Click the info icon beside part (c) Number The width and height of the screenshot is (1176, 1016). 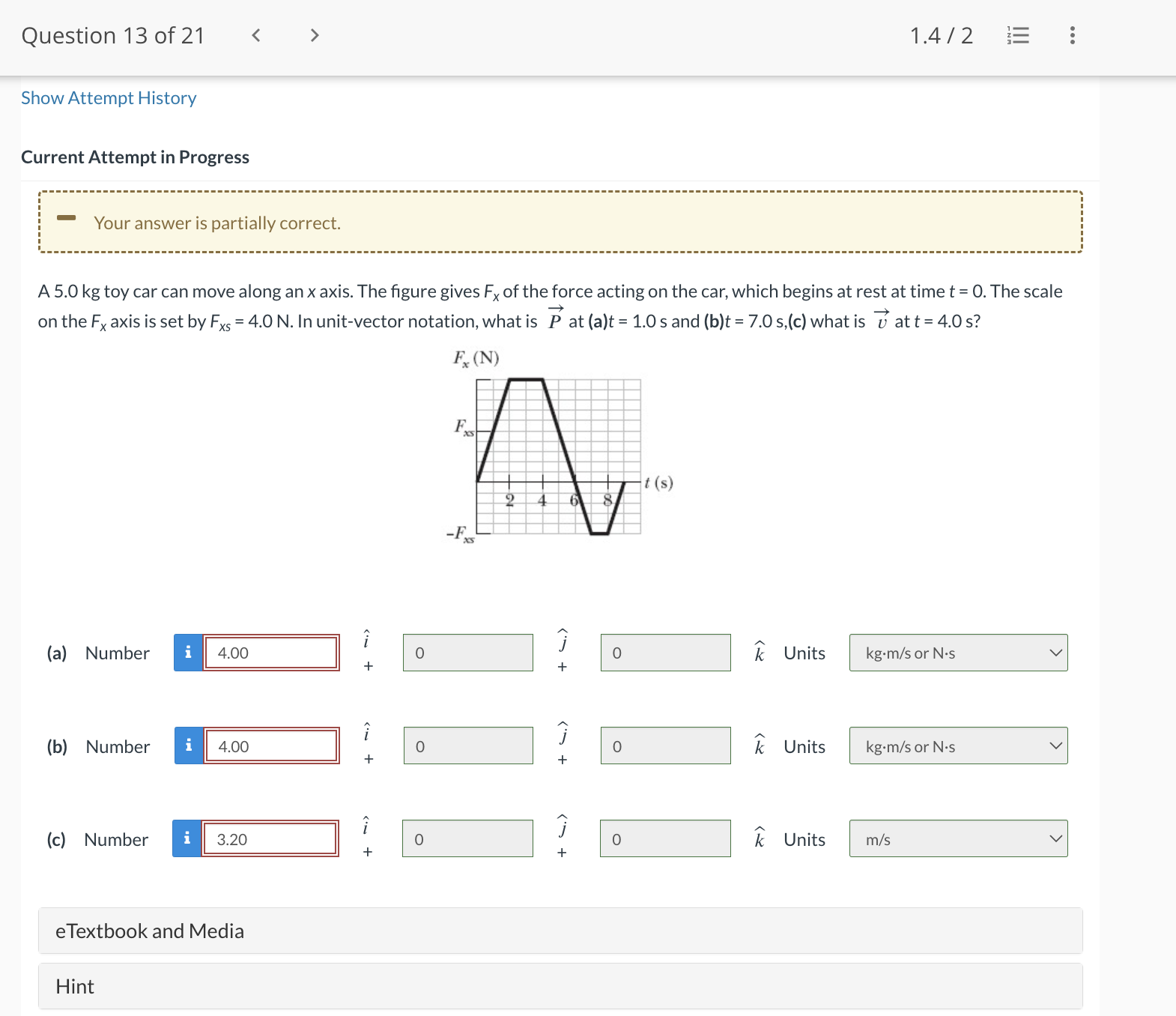tap(188, 839)
